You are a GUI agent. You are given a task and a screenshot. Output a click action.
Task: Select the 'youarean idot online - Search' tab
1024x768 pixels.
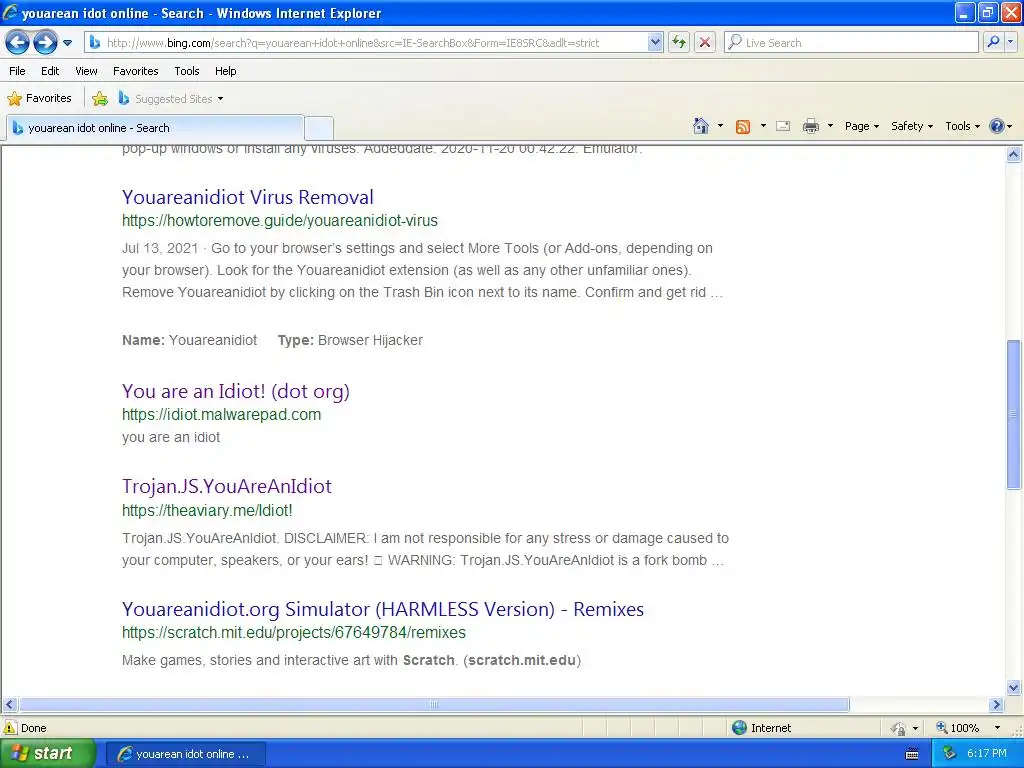(x=155, y=128)
